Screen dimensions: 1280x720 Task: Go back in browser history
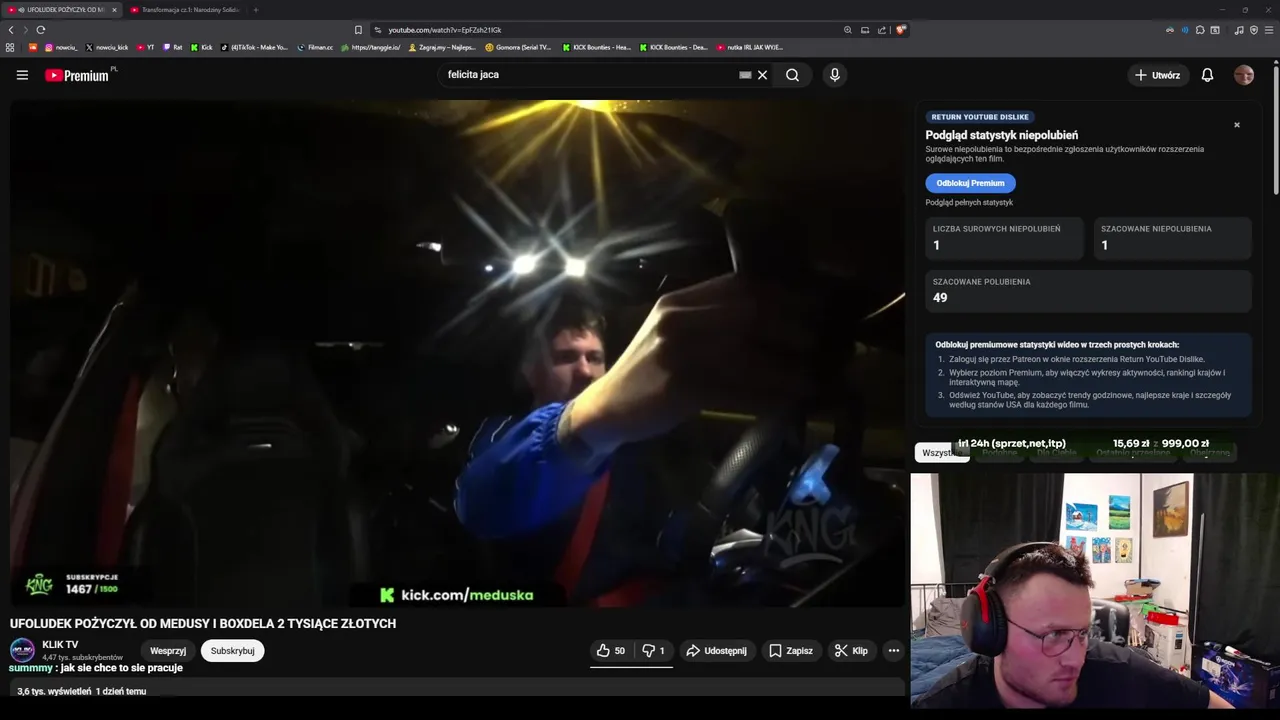tap(11, 30)
